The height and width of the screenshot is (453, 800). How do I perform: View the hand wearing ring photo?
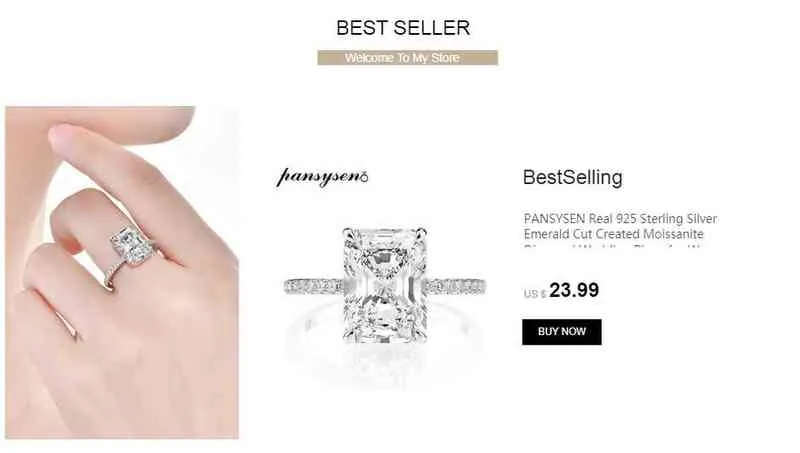pos(122,272)
